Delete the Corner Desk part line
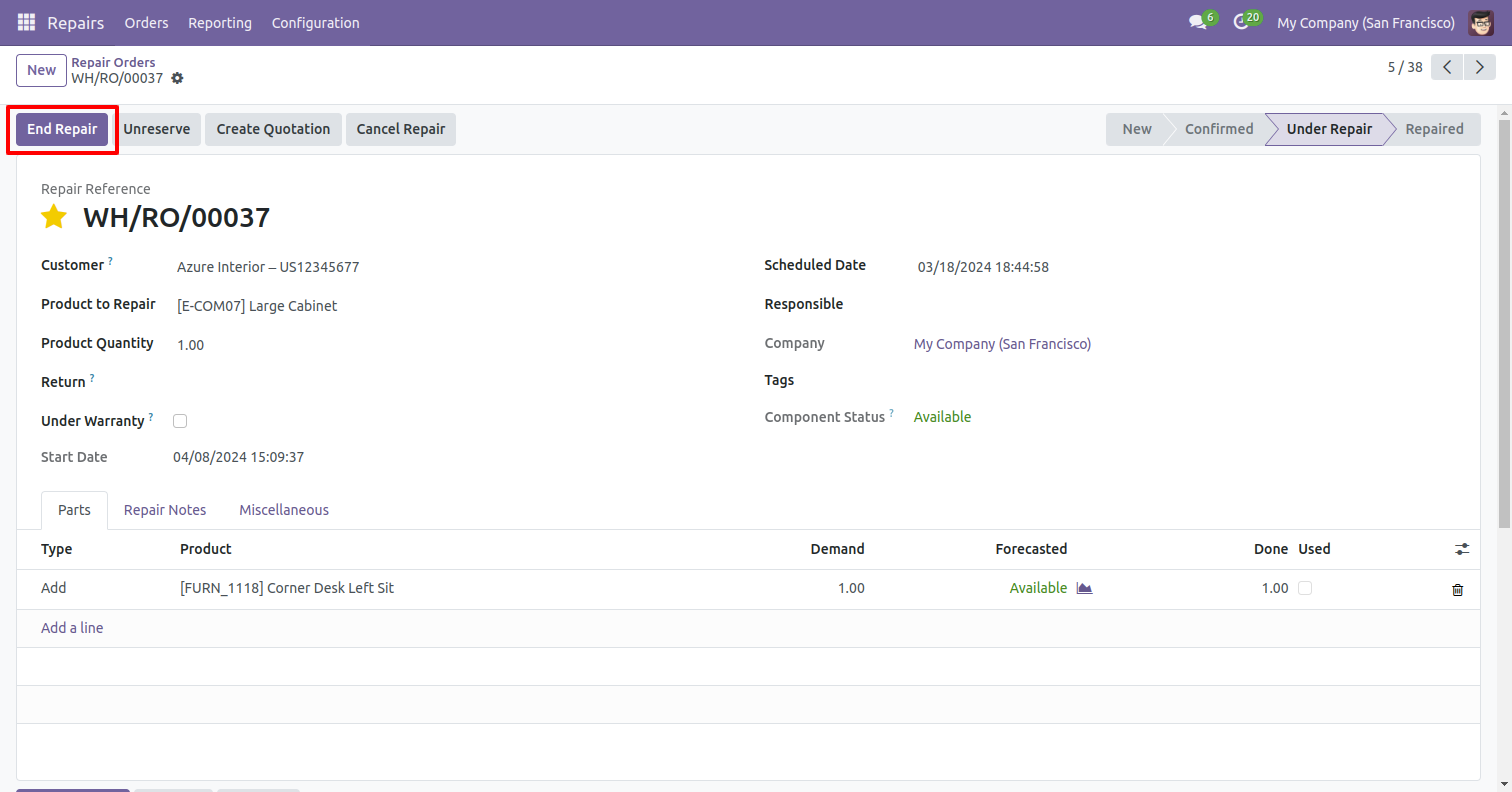The image size is (1512, 792). point(1457,589)
